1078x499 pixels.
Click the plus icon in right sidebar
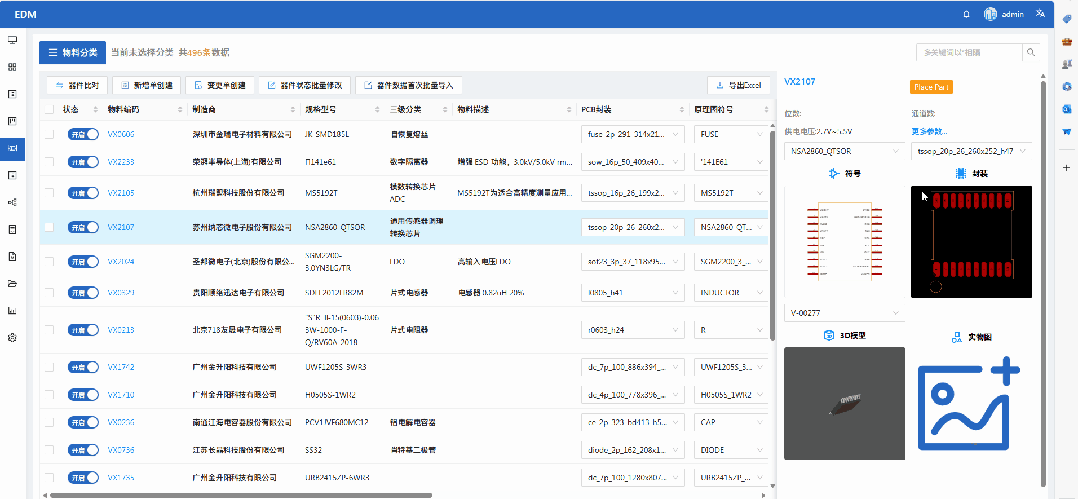[1066, 167]
